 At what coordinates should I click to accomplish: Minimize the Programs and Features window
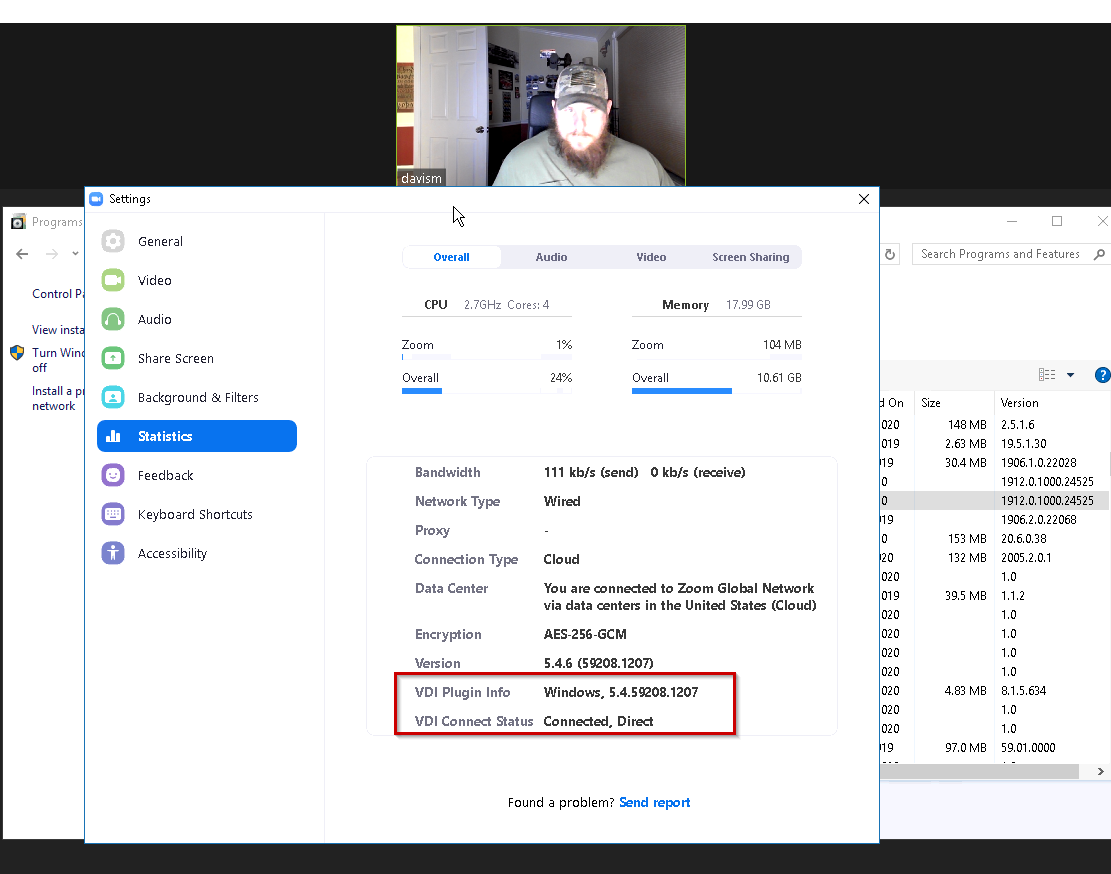pyautogui.click(x=1012, y=221)
